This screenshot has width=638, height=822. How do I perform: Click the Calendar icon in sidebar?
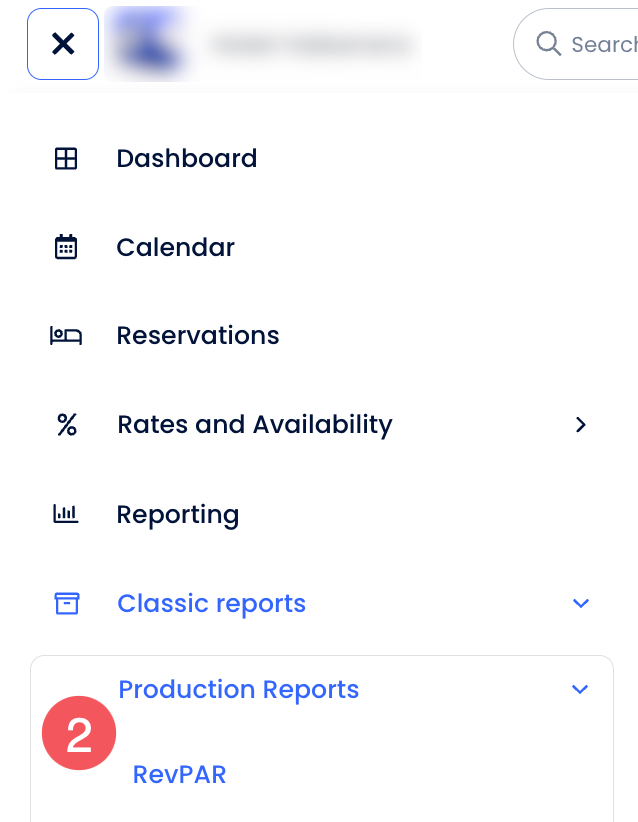pyautogui.click(x=66, y=247)
